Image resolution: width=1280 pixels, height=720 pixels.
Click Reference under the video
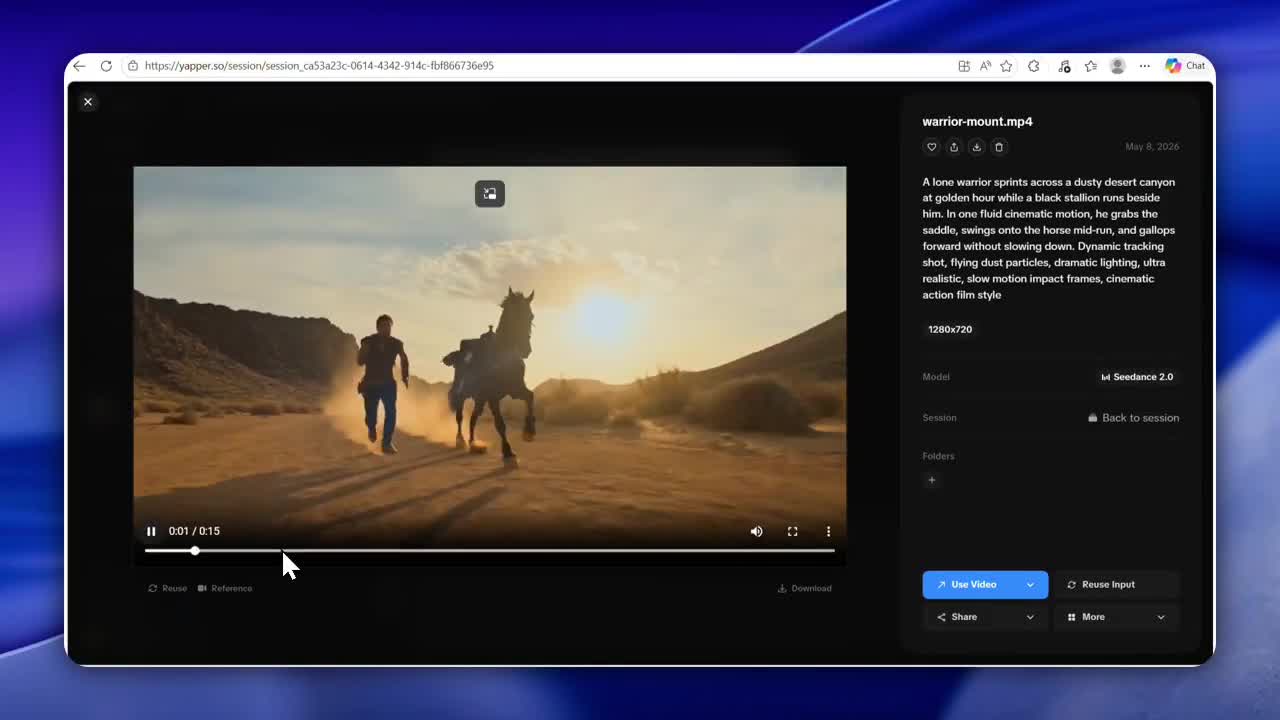click(225, 588)
